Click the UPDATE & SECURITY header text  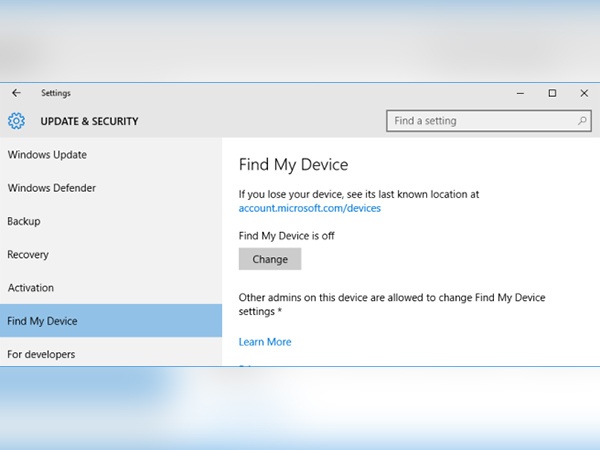point(89,121)
